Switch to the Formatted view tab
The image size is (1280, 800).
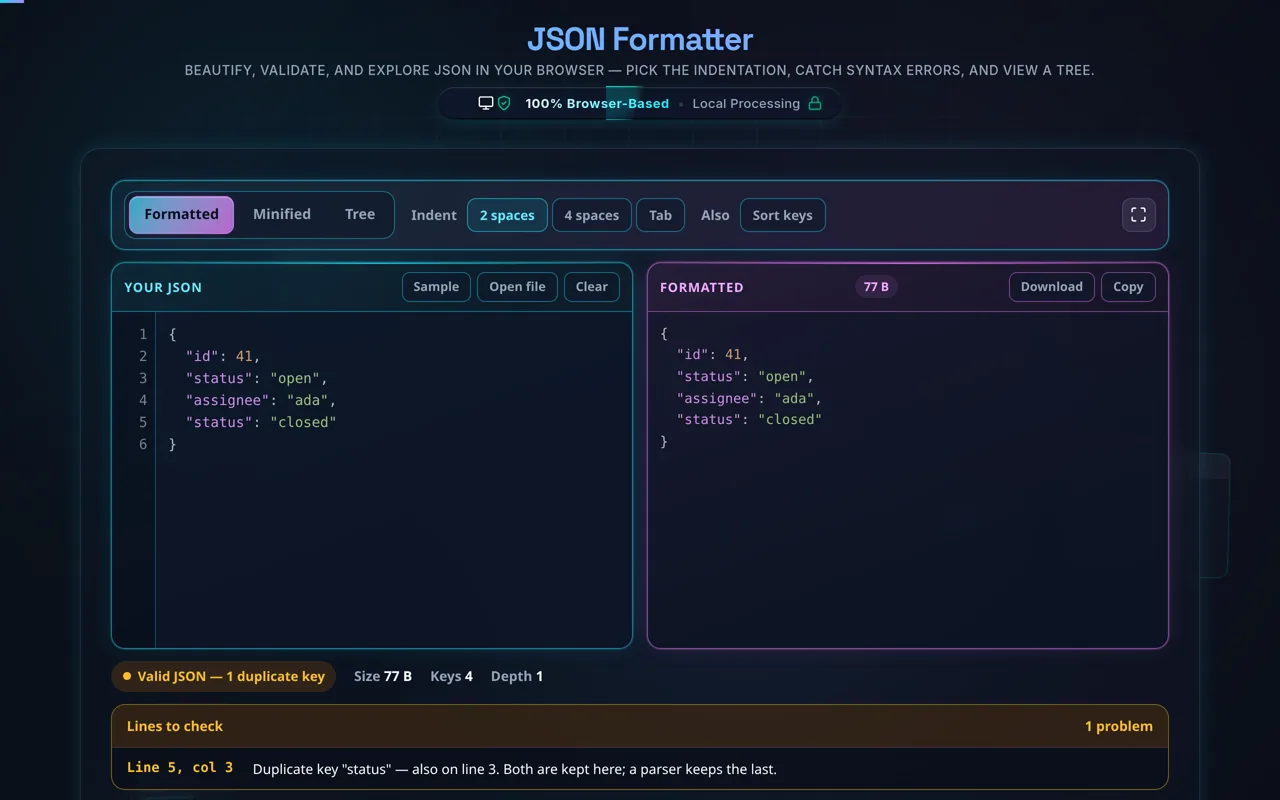(181, 214)
